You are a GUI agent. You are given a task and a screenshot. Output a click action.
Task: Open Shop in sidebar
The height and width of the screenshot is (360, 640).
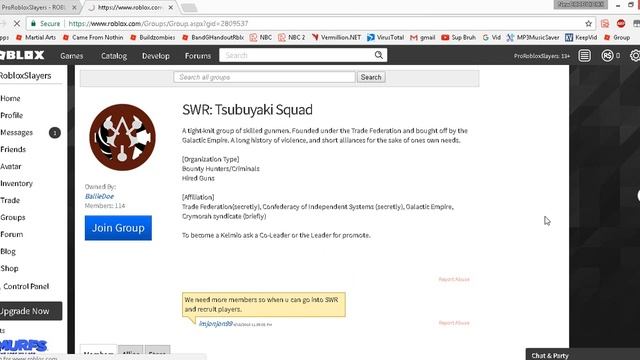(9, 269)
